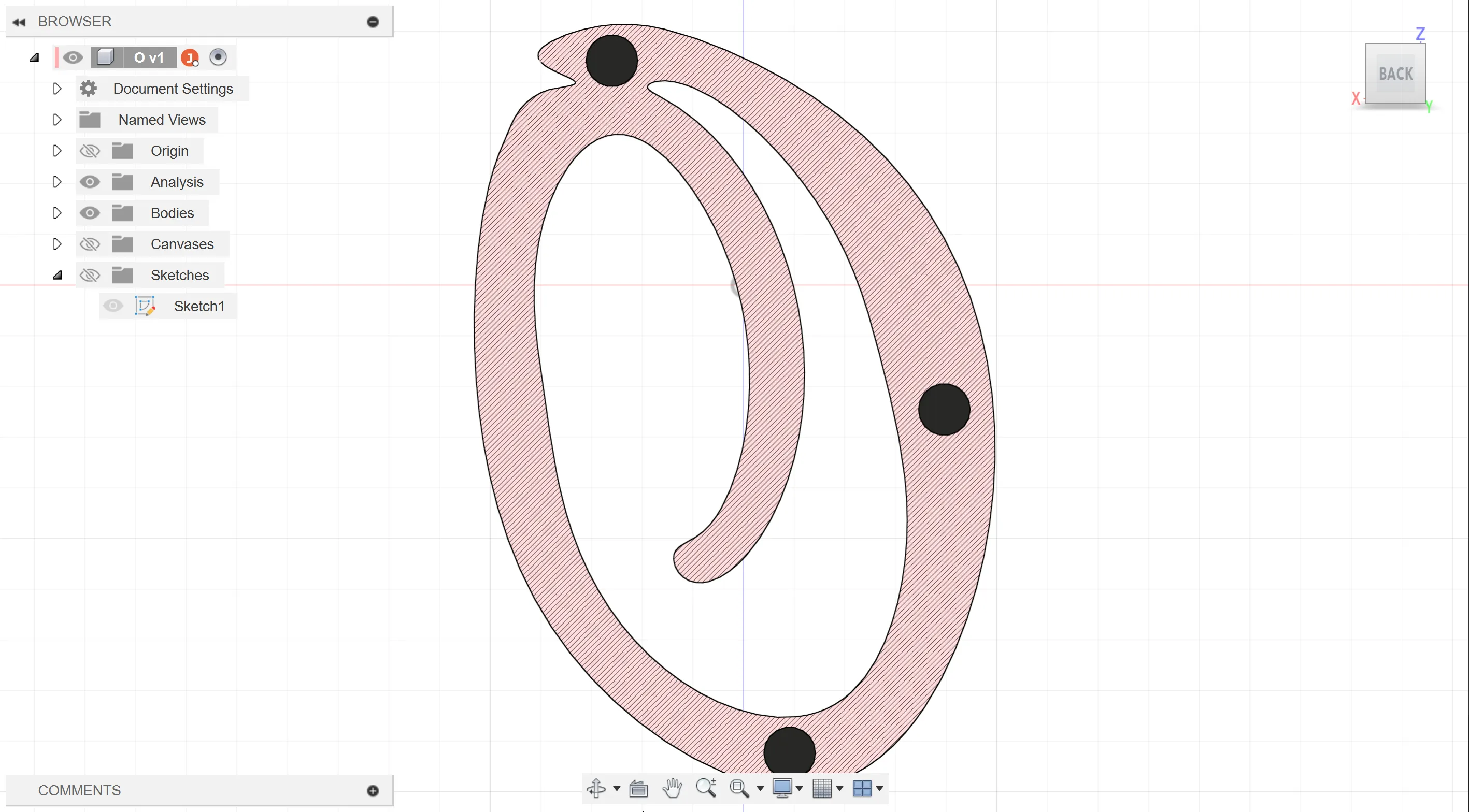Open the Display Settings monitor icon
Screen dimensions: 1469x812
pyautogui.click(x=782, y=789)
